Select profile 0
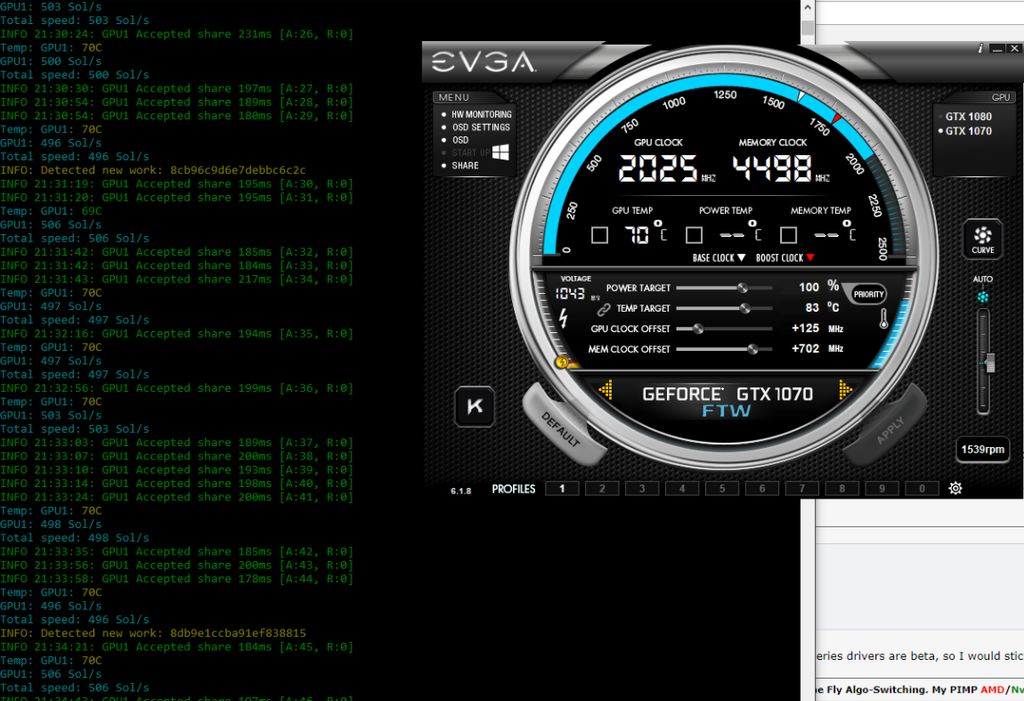The height and width of the screenshot is (701, 1024). pyautogui.click(x=921, y=488)
